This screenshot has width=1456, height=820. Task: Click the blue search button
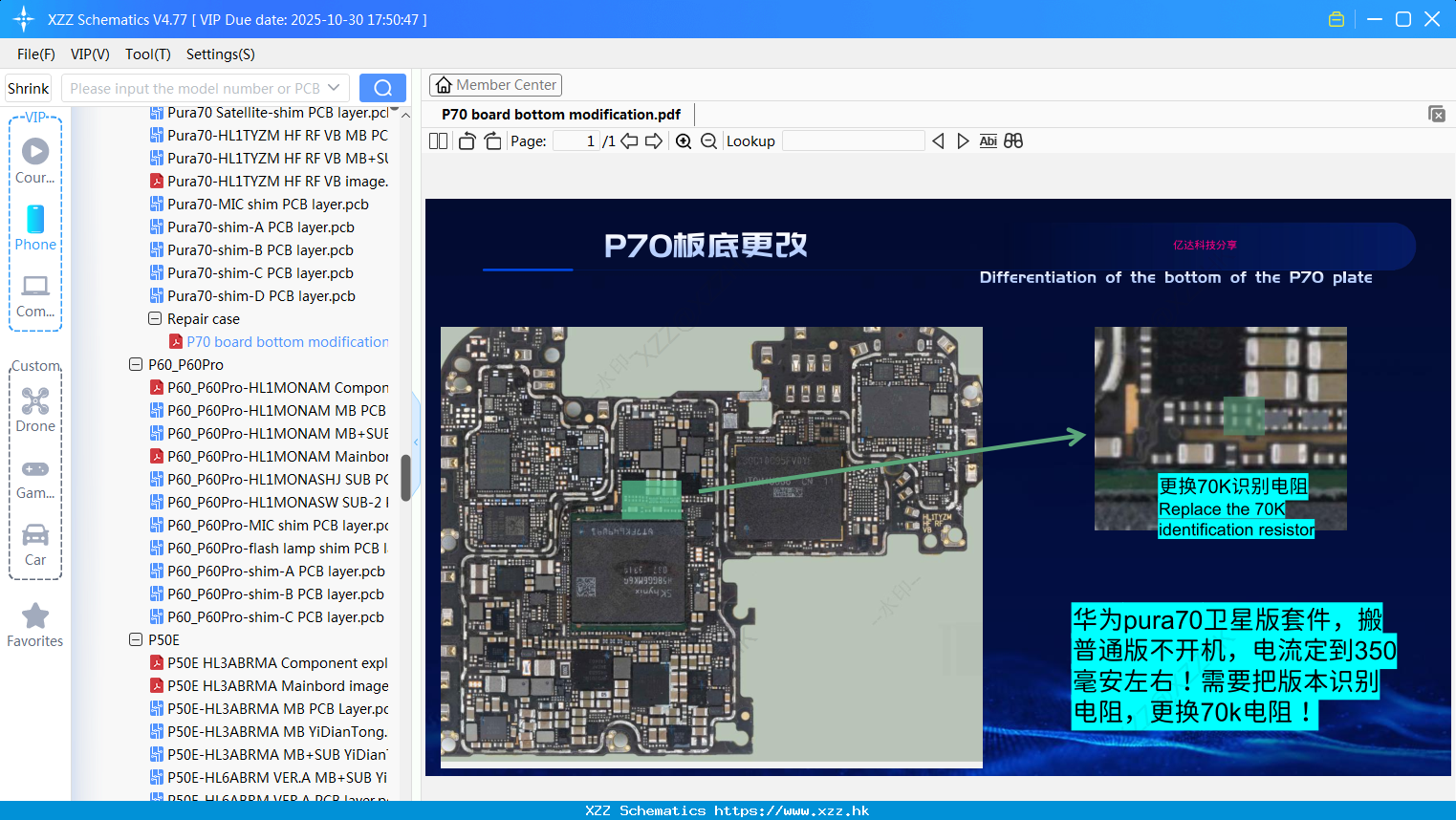tap(382, 88)
